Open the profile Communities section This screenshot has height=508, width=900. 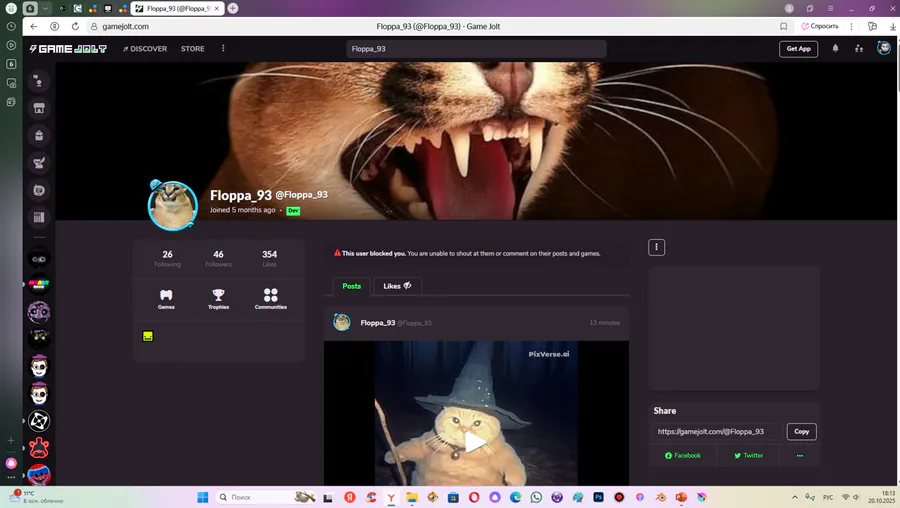pyautogui.click(x=270, y=299)
